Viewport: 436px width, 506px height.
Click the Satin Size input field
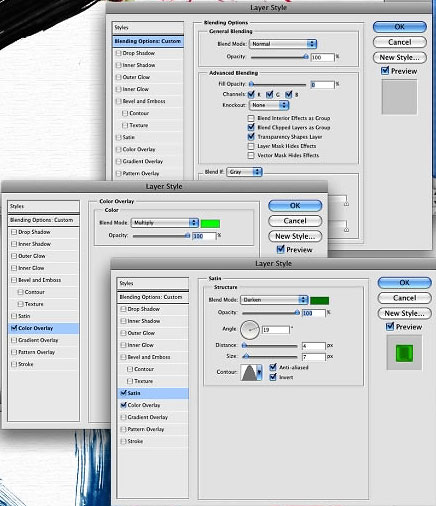coord(313,357)
